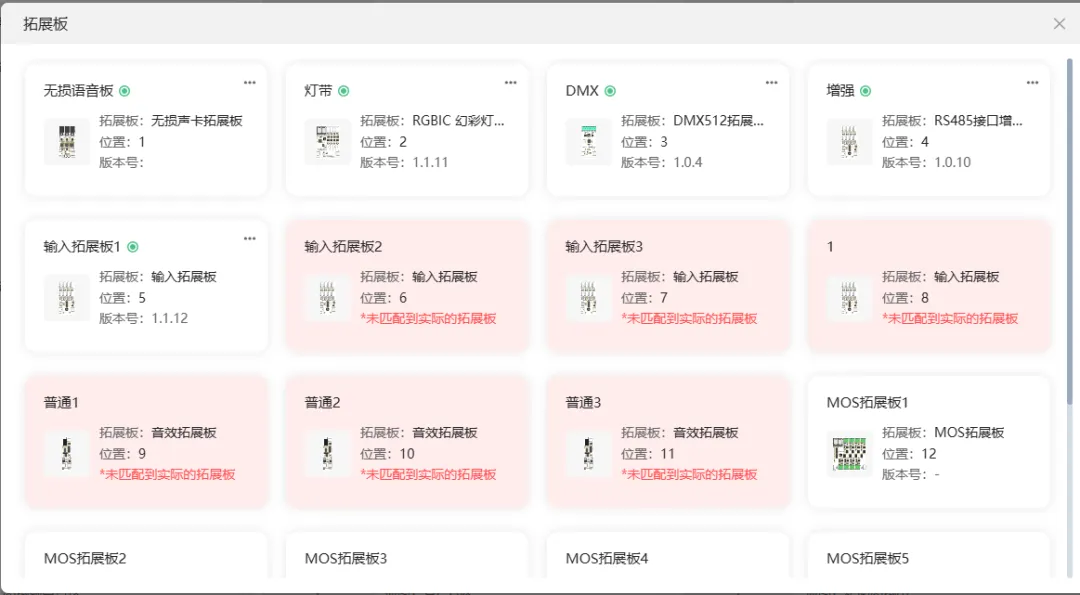The width and height of the screenshot is (1080, 595).
Task: Click the 灯带 RGBIC board thumbnail
Action: (x=328, y=142)
